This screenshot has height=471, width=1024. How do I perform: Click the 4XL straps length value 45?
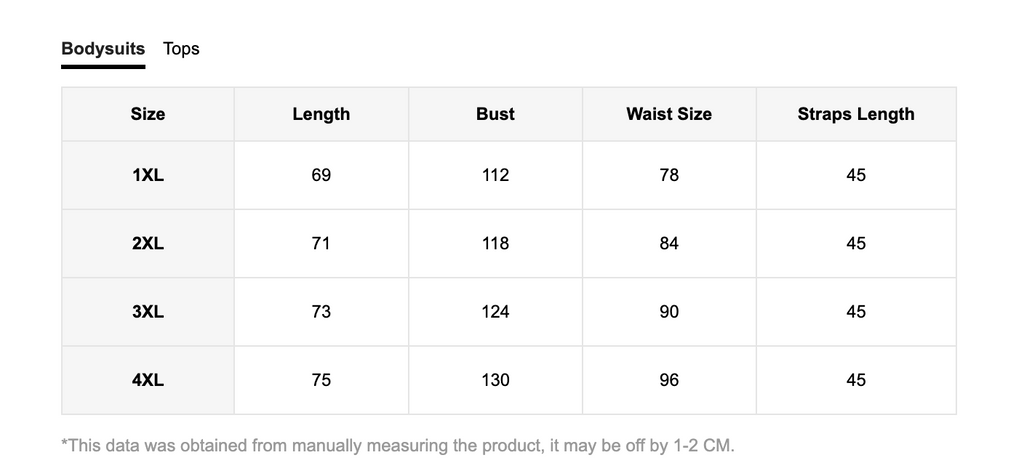click(856, 380)
